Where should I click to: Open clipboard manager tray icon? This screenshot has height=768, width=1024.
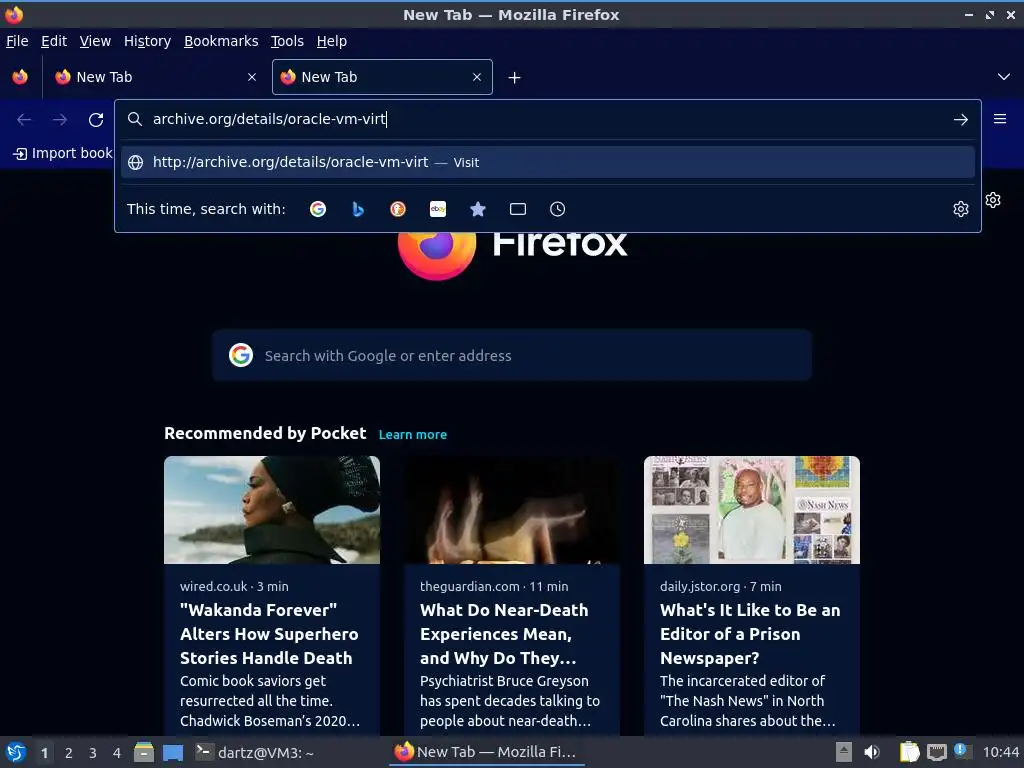tap(909, 752)
